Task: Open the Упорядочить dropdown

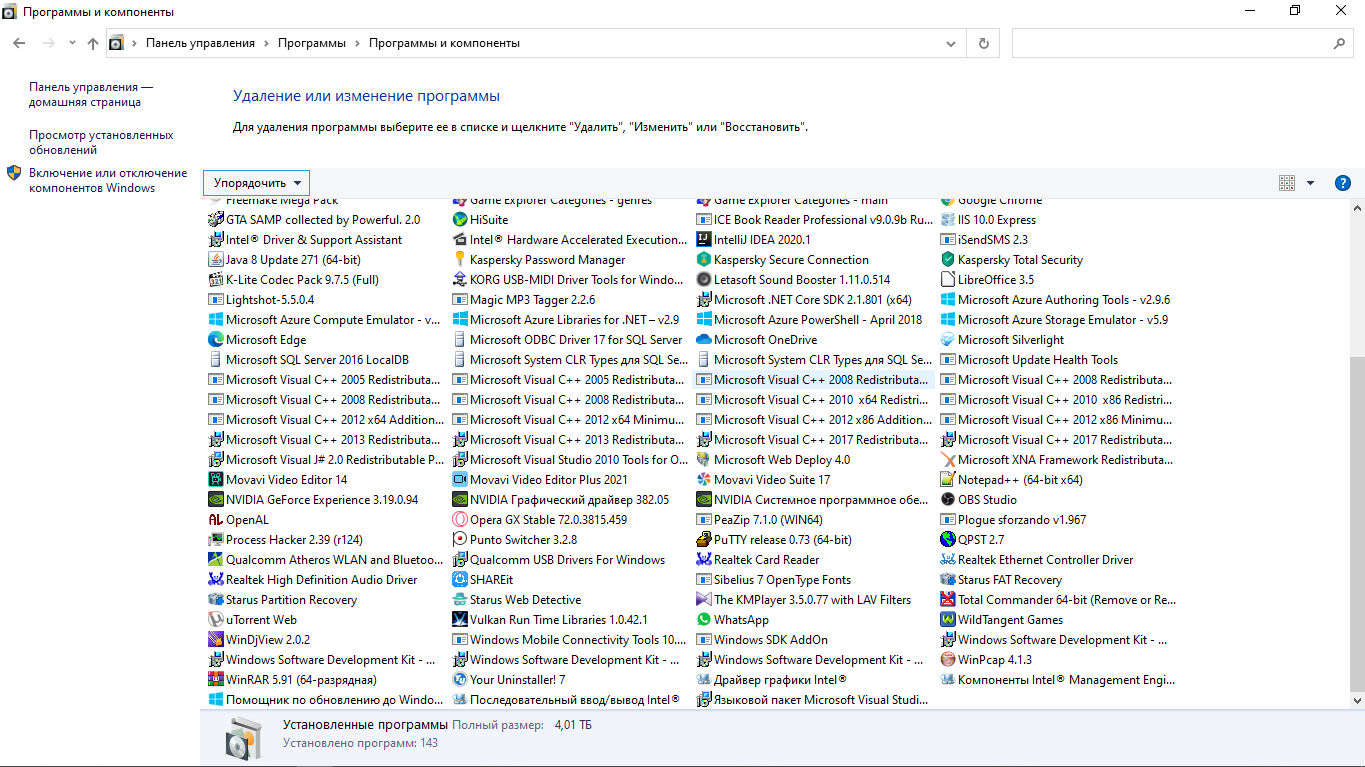Action: tap(256, 183)
